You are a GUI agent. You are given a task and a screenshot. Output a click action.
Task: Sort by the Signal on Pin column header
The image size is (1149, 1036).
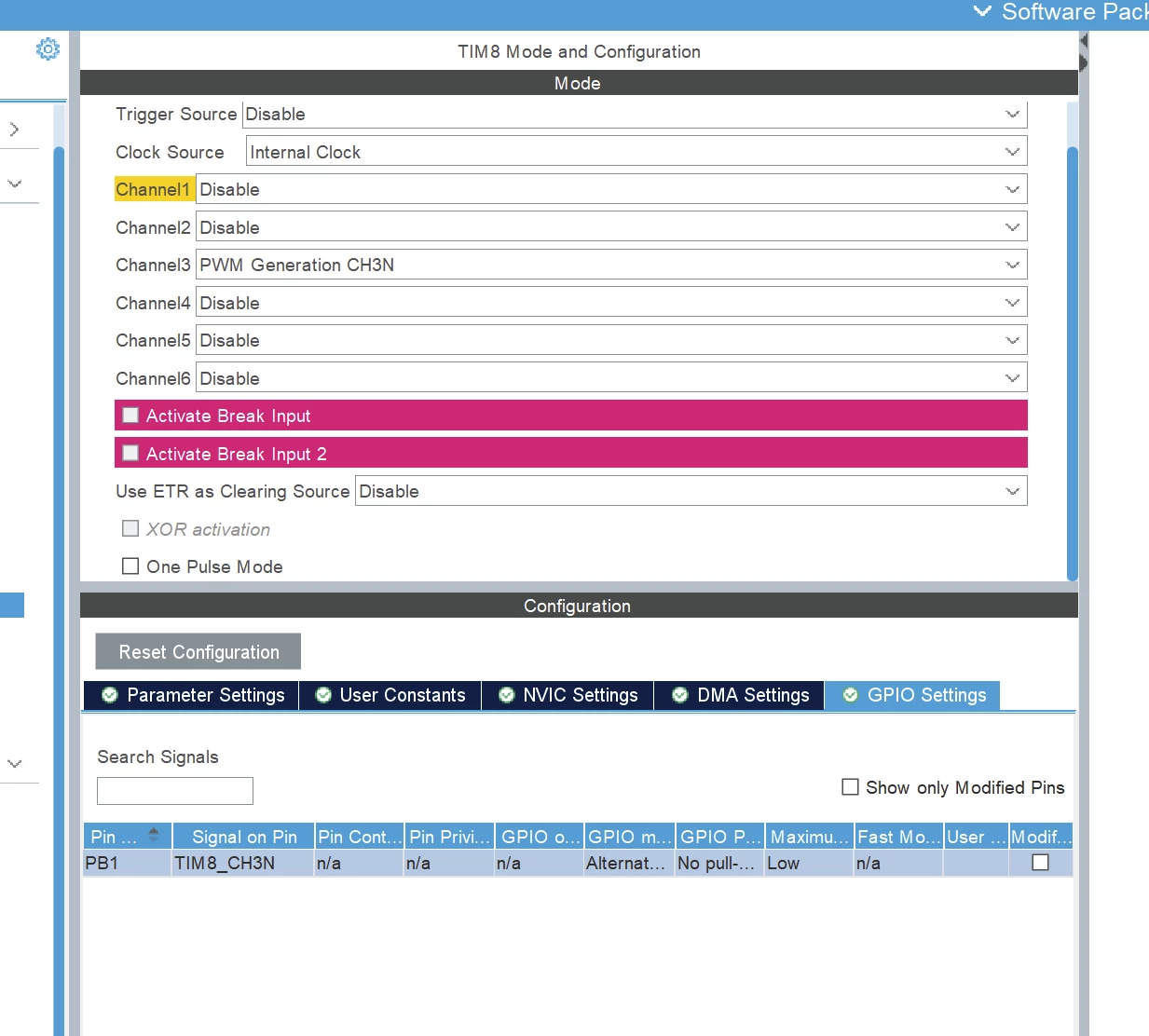244,837
